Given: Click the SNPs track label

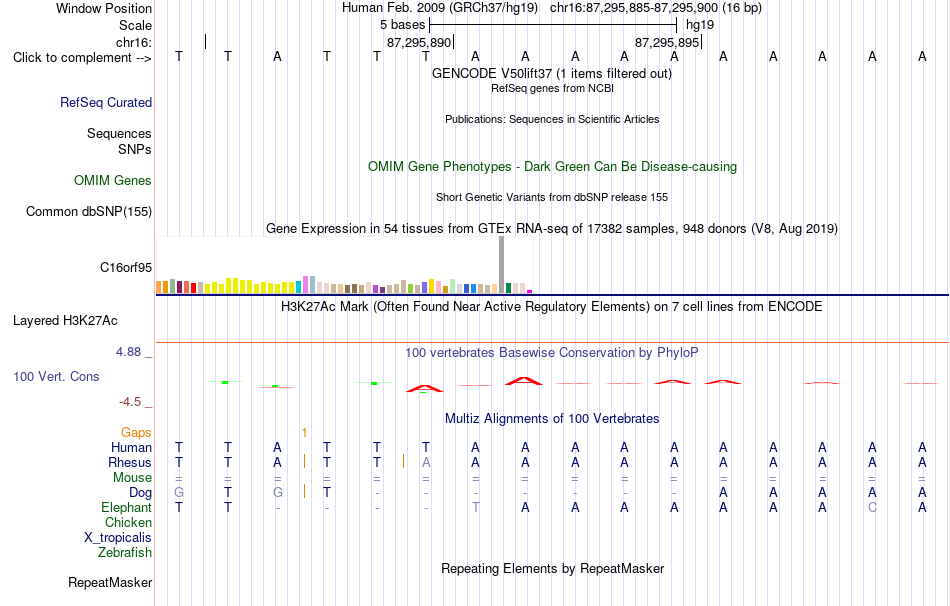Looking at the screenshot, I should [x=135, y=149].
